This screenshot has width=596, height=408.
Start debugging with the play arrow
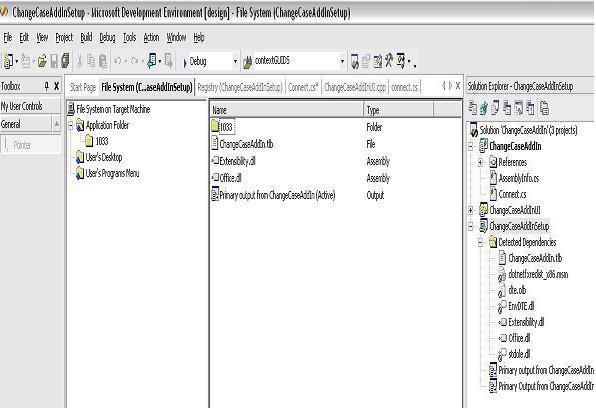coord(185,62)
